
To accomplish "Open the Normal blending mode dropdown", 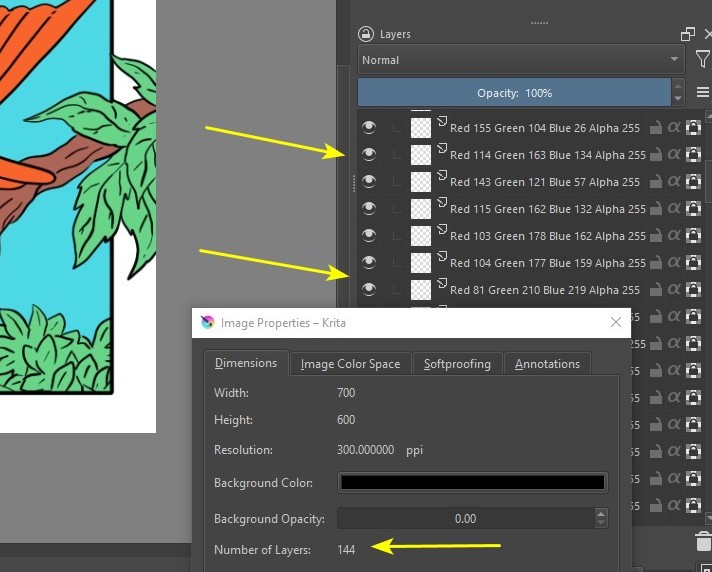I will point(521,60).
